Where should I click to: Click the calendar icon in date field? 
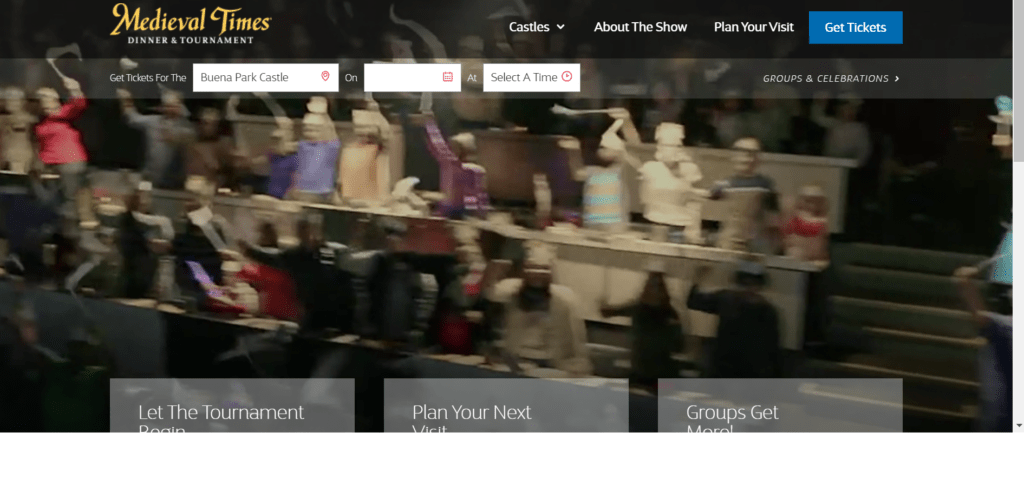(447, 77)
